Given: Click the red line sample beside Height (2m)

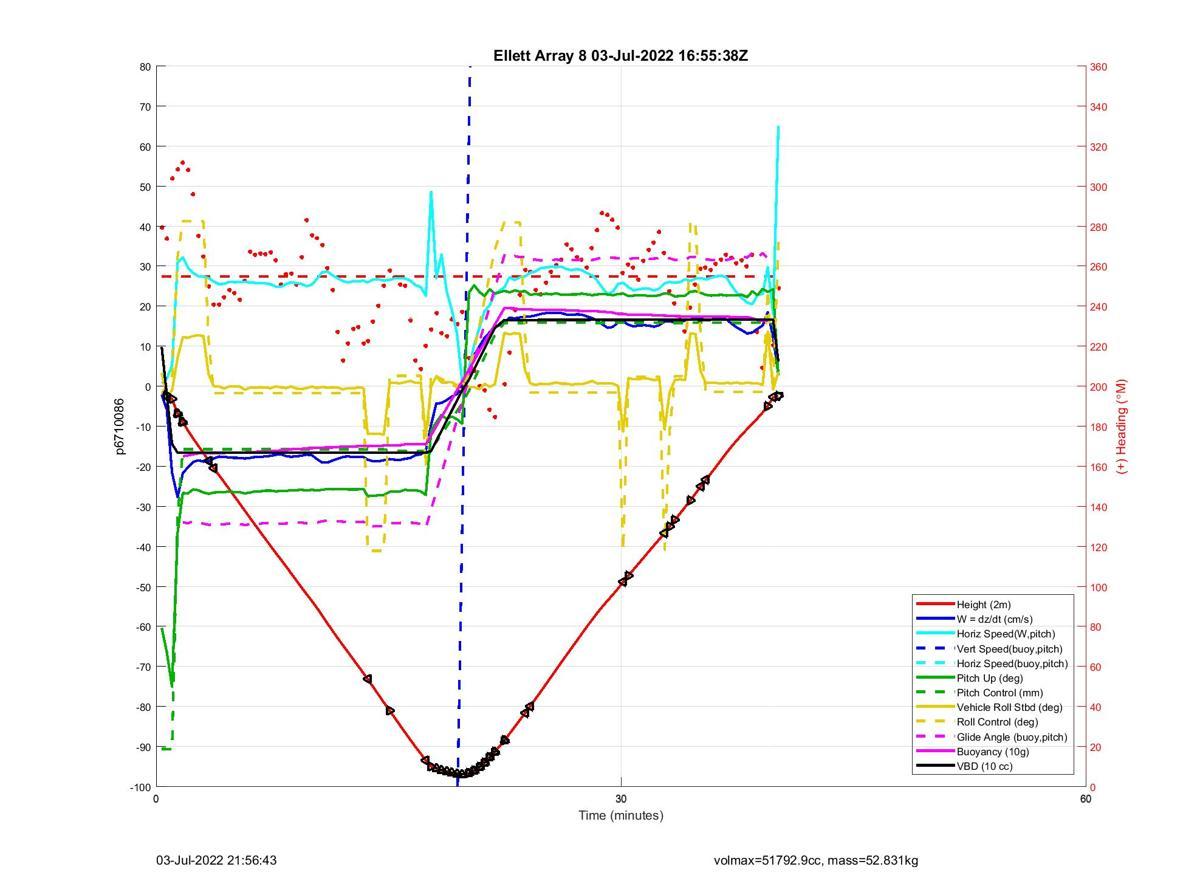Looking at the screenshot, I should (x=934, y=604).
